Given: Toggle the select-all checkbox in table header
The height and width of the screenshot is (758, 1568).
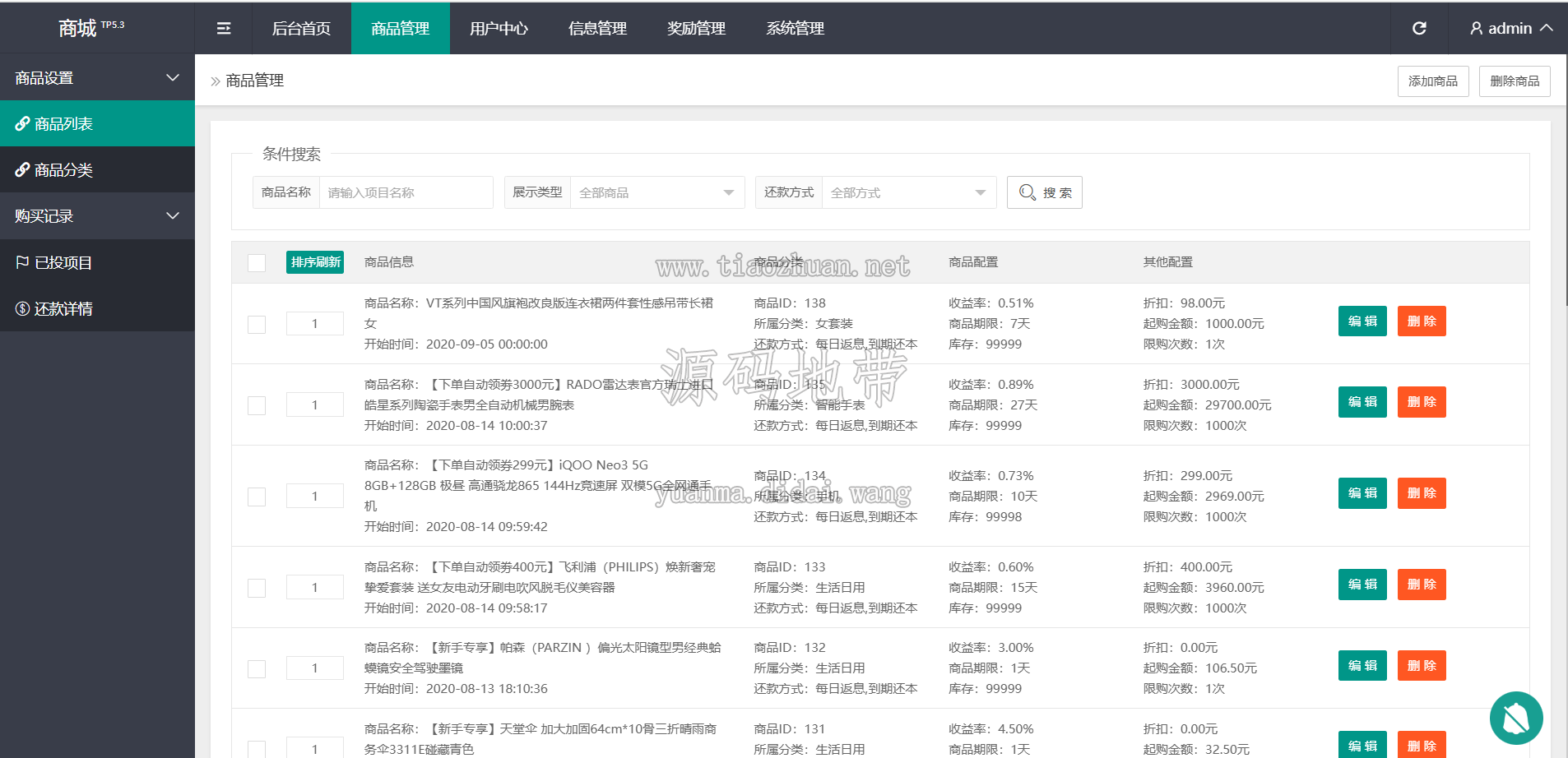Looking at the screenshot, I should click(x=257, y=262).
